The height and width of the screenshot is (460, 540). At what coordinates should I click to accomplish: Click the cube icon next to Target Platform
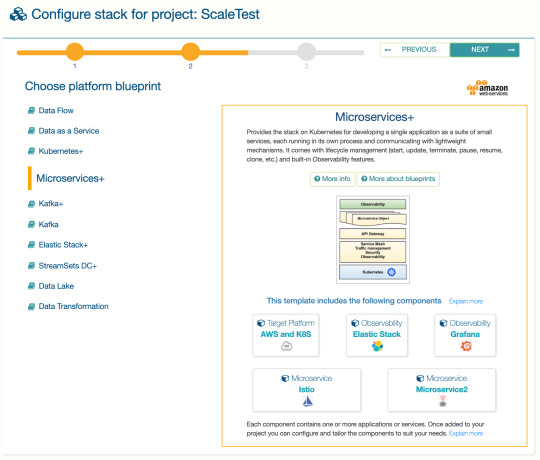(261, 323)
